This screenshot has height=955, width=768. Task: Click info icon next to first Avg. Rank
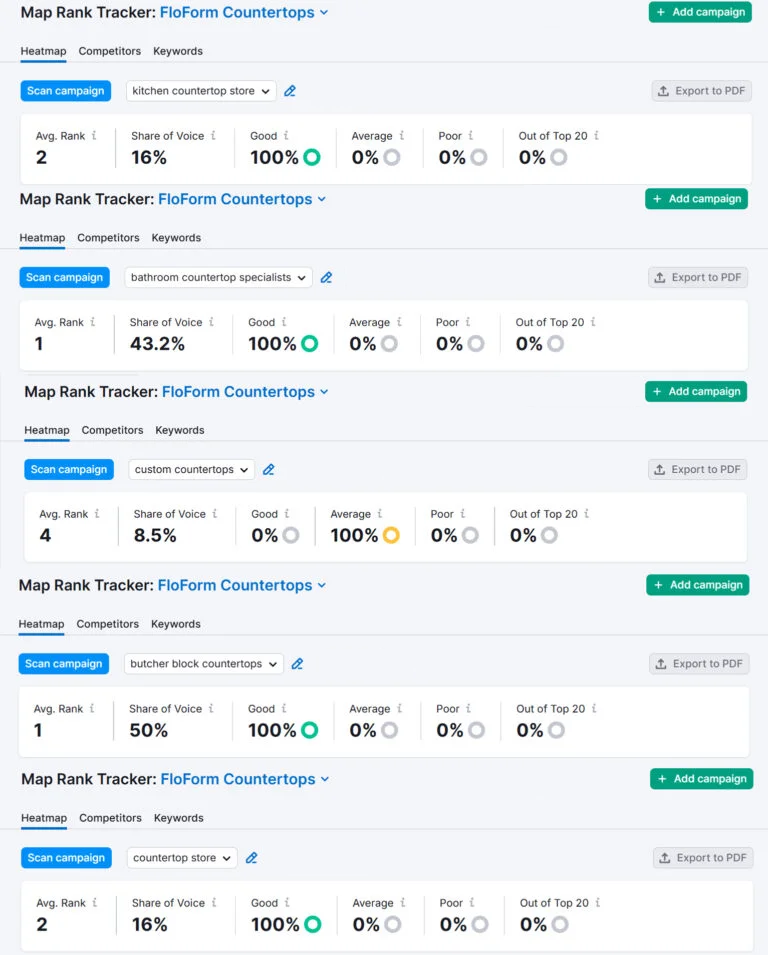pyautogui.click(x=94, y=135)
